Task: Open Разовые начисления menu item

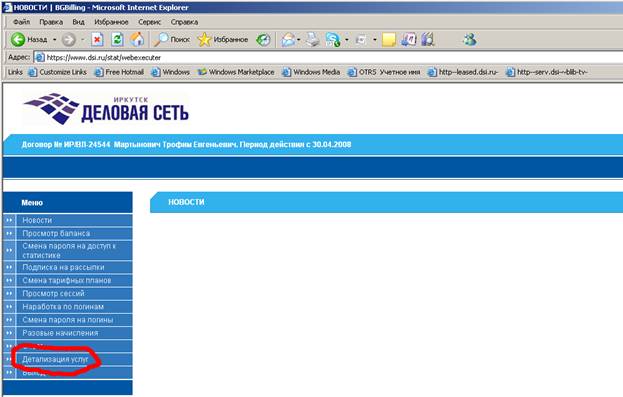Action: pyautogui.click(x=60, y=333)
